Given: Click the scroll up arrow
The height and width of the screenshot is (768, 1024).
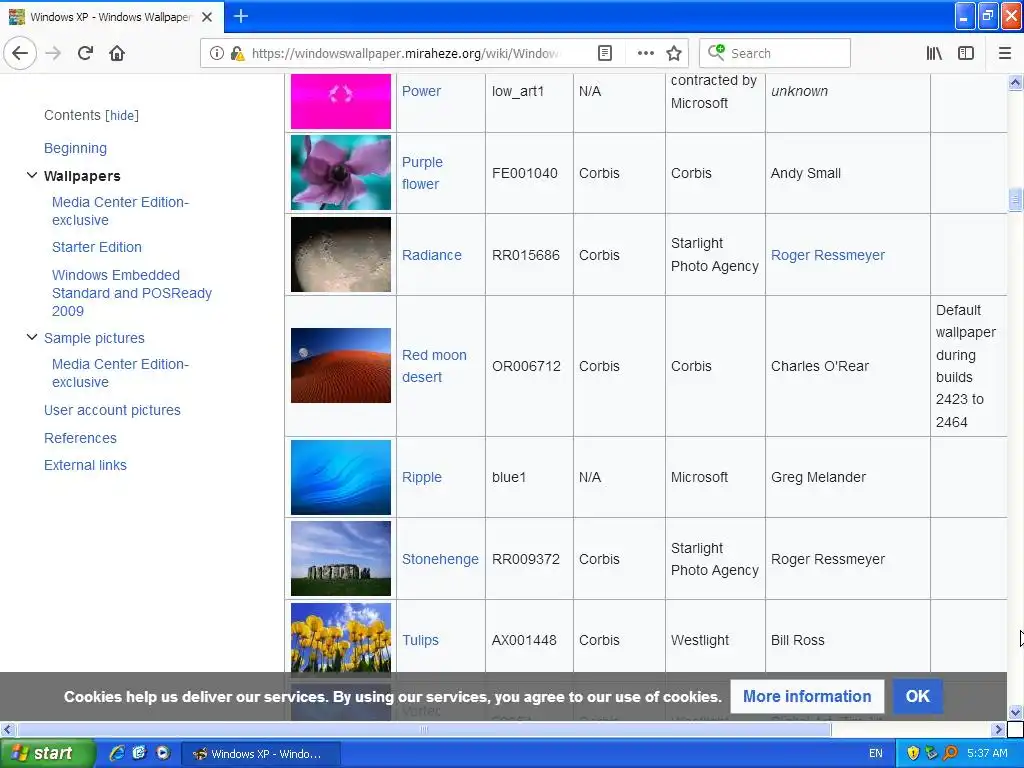Looking at the screenshot, I should click(x=1015, y=82).
